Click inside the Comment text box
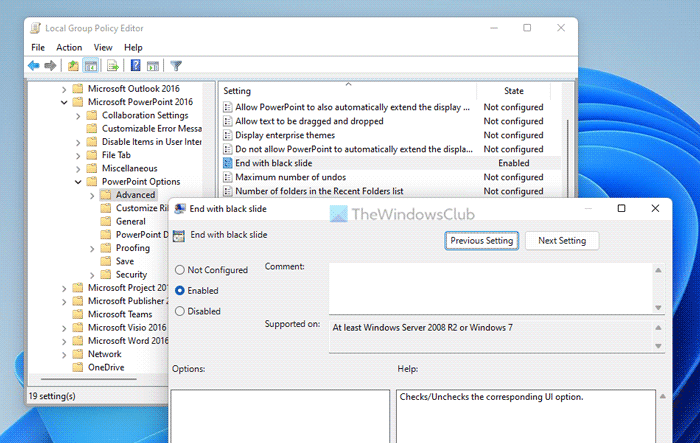The width and height of the screenshot is (700, 443). (x=491, y=288)
